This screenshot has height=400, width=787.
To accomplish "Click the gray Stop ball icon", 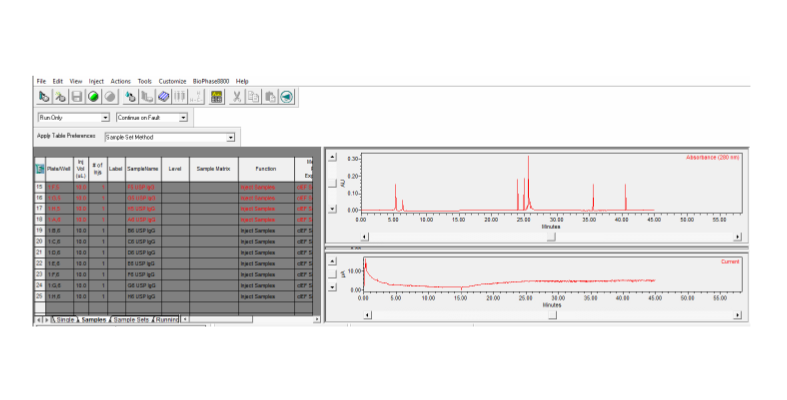I will coord(110,97).
